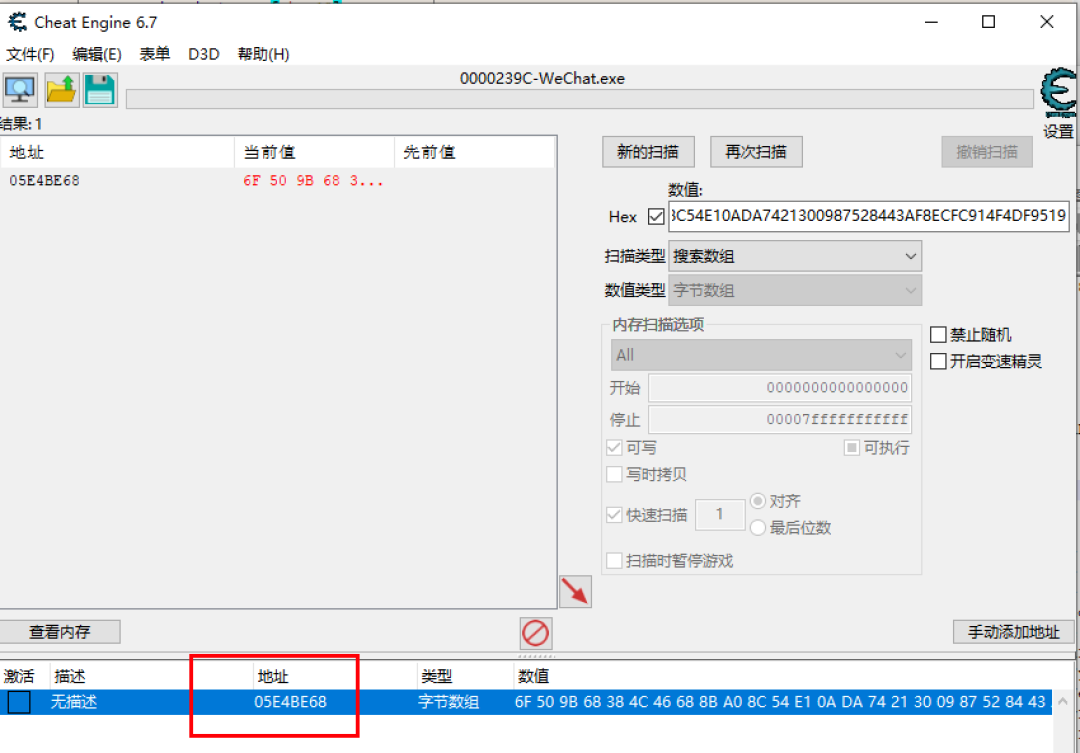Click the 再次扫描 button
The width and height of the screenshot is (1080, 753).
[x=756, y=152]
